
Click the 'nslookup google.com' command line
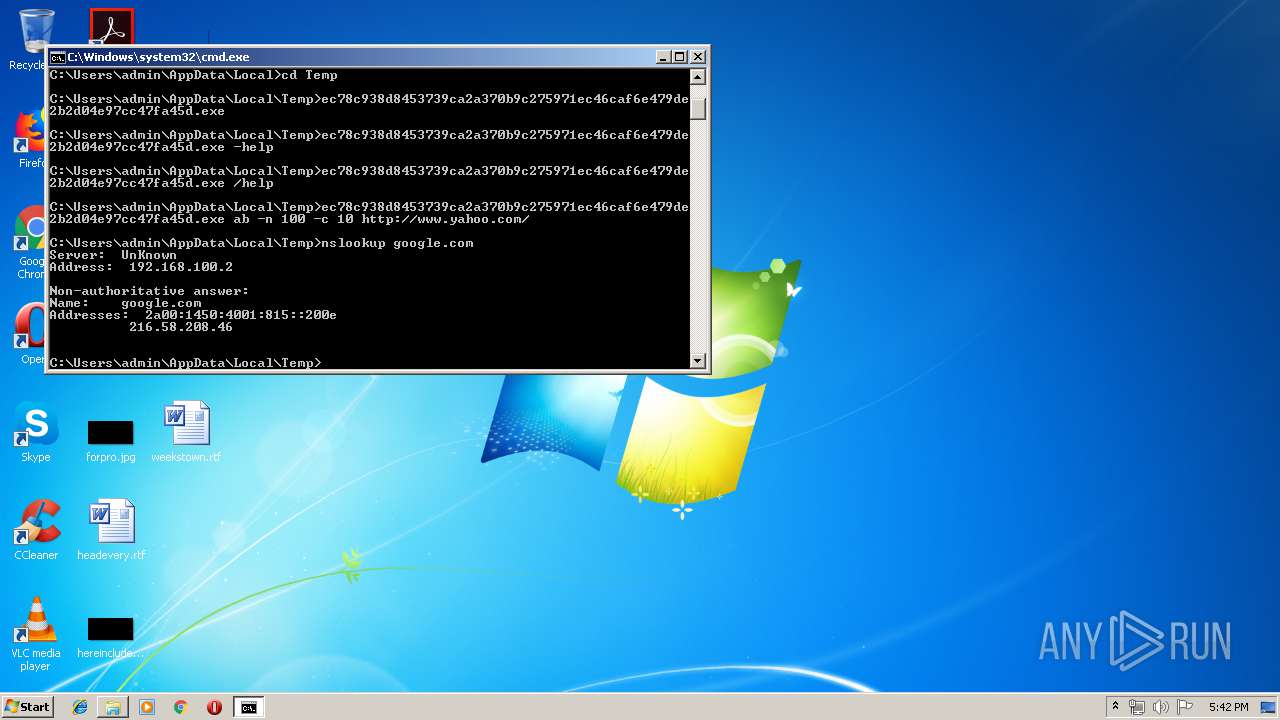[x=261, y=243]
